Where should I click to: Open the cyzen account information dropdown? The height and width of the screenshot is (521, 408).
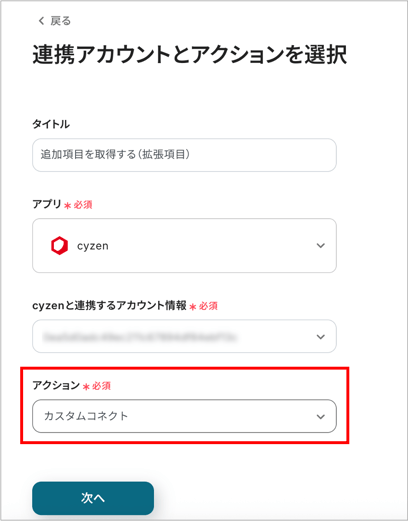pyautogui.click(x=184, y=336)
